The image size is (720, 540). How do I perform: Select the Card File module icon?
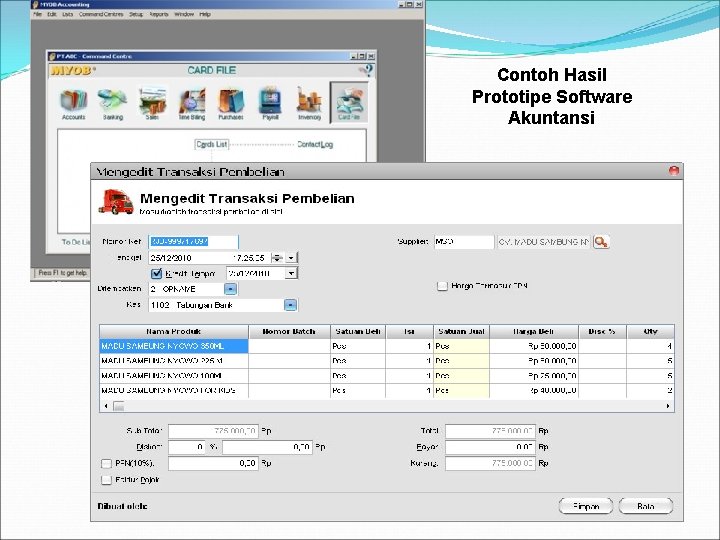349,103
